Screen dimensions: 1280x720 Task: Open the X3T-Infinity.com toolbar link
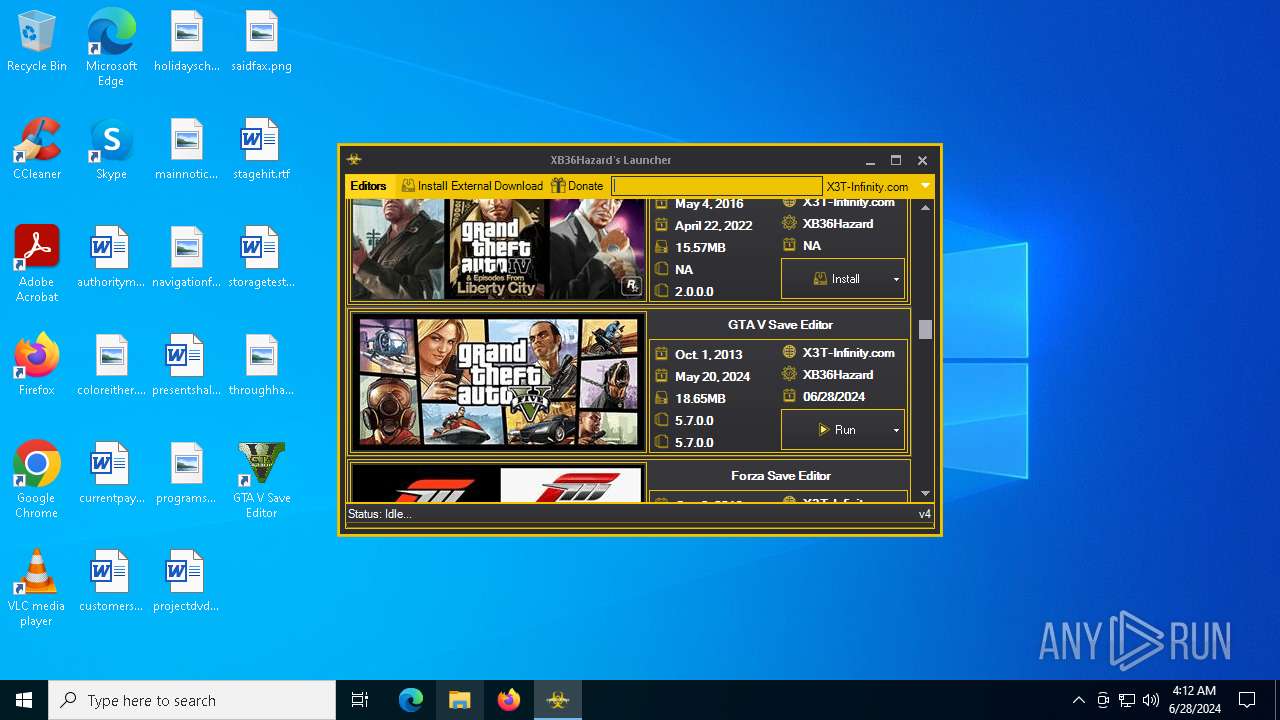pos(867,187)
